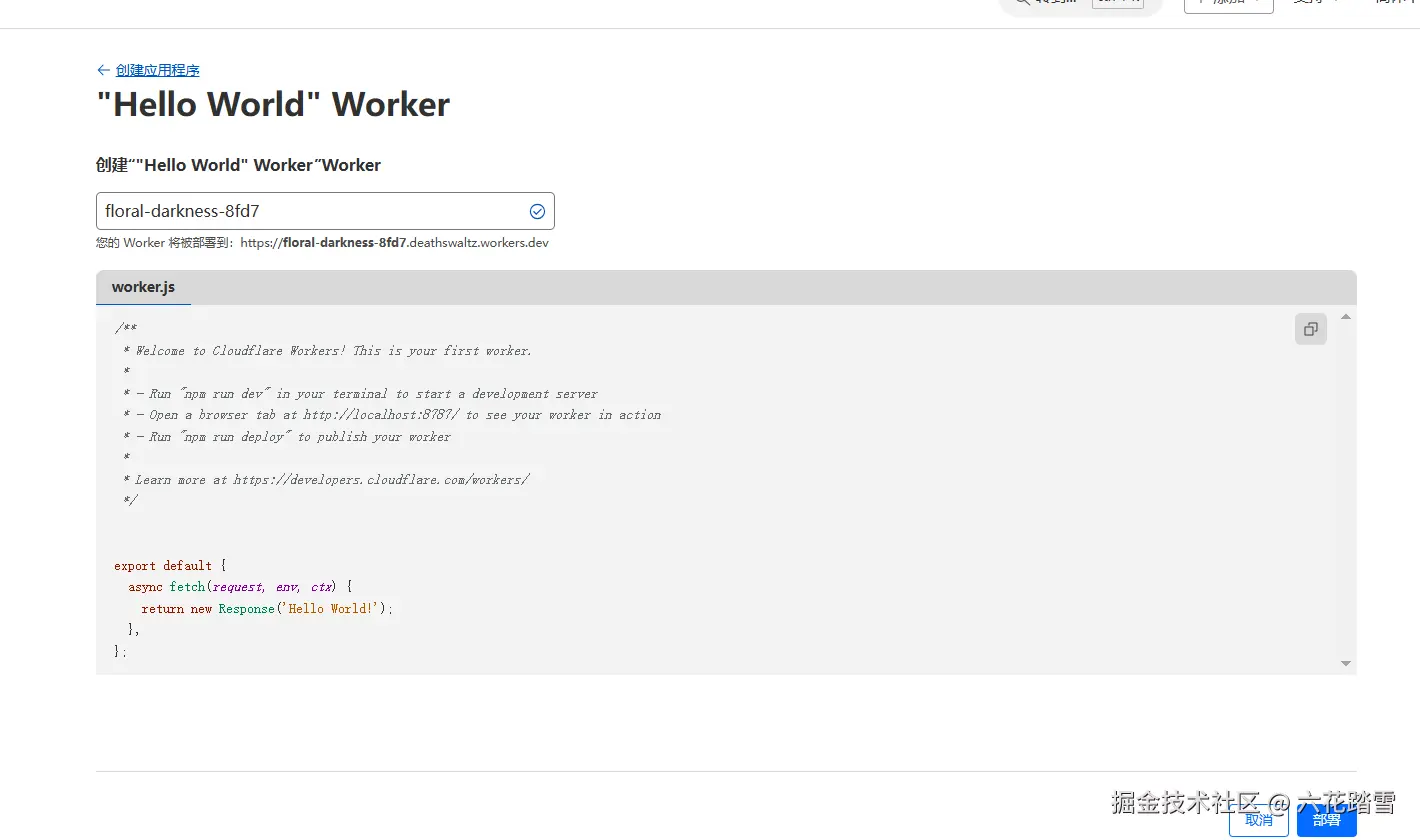Click the code editor scroll-up arrow
1420x840 pixels.
pyautogui.click(x=1345, y=317)
